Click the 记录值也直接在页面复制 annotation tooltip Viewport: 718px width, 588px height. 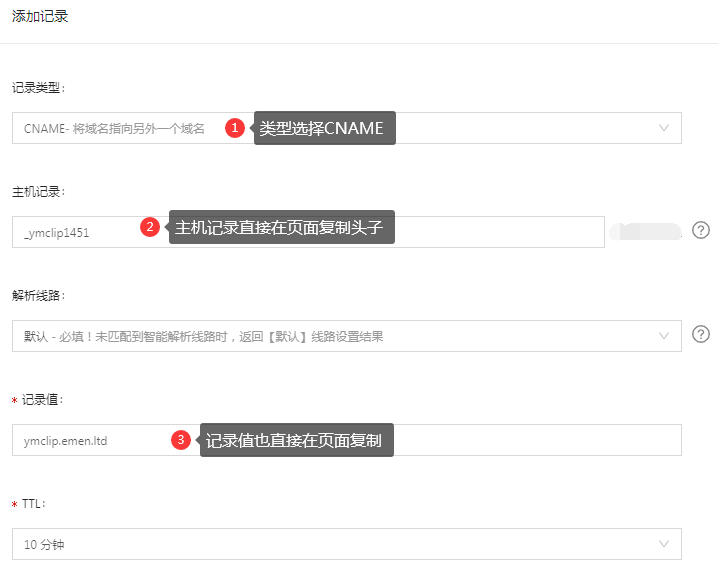[x=297, y=440]
